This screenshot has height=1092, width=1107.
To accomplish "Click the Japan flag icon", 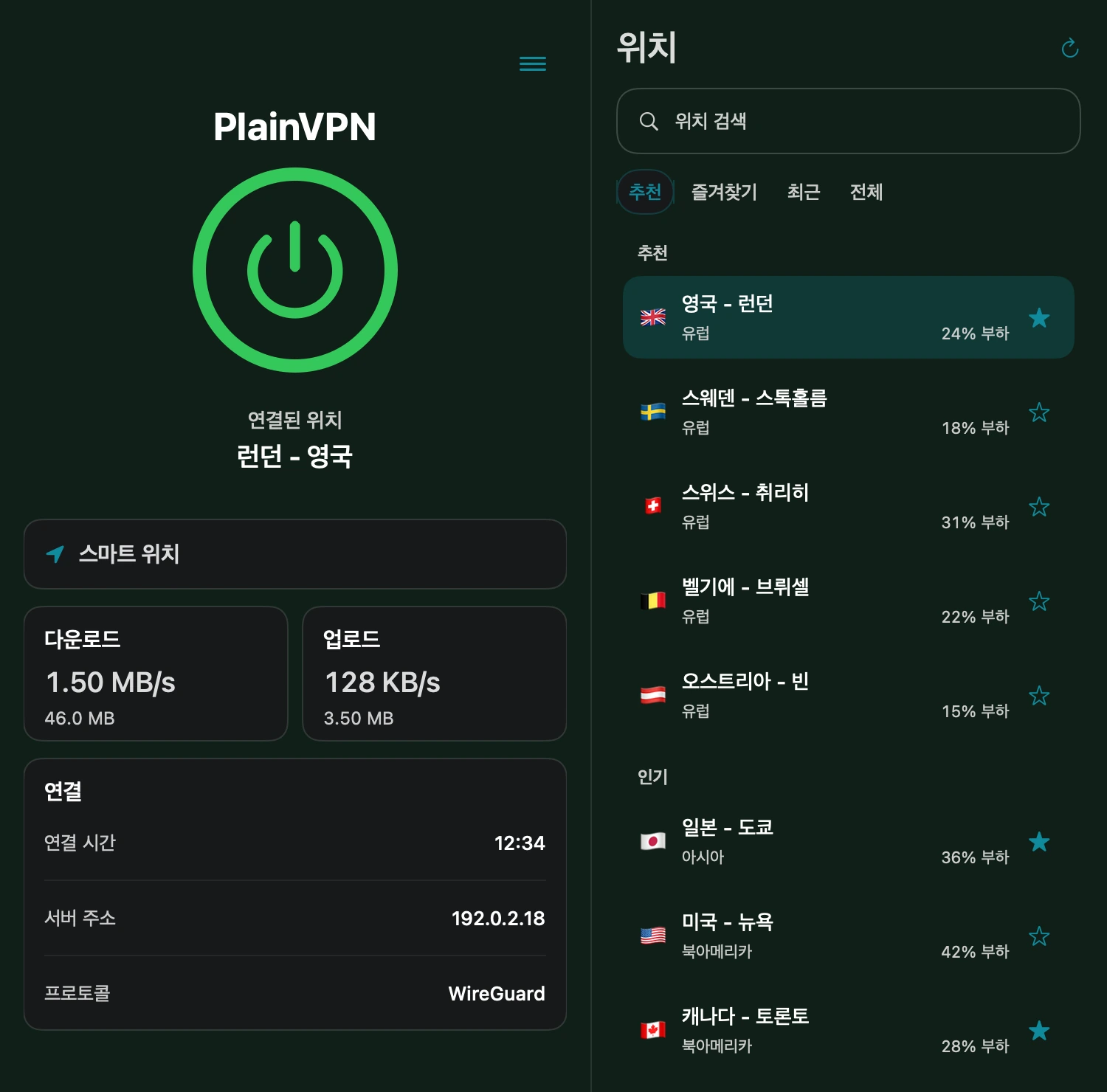I will (653, 841).
